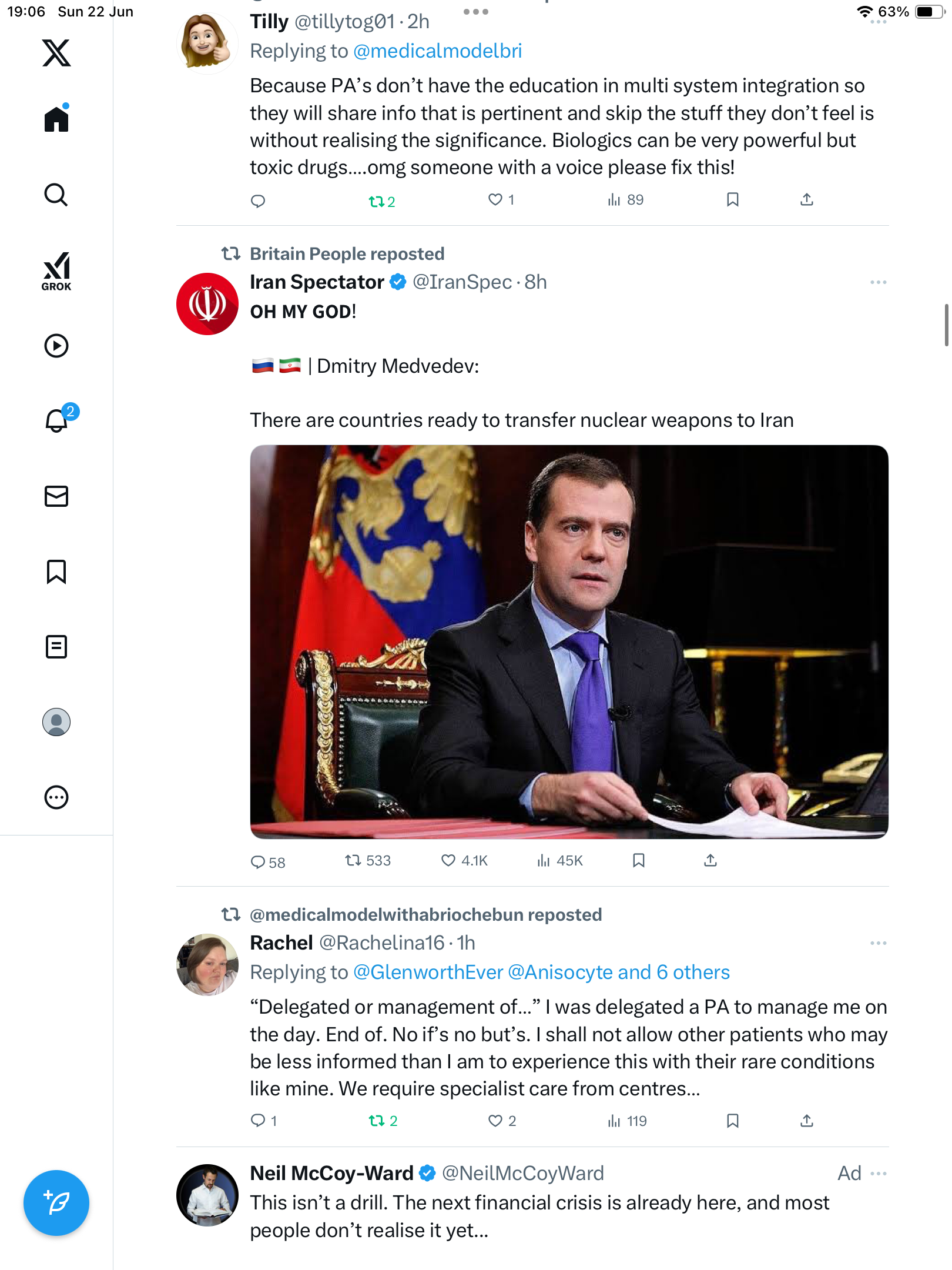Image resolution: width=952 pixels, height=1270 pixels.
Task: Open profile page from sidebar avatar
Action: (x=56, y=722)
